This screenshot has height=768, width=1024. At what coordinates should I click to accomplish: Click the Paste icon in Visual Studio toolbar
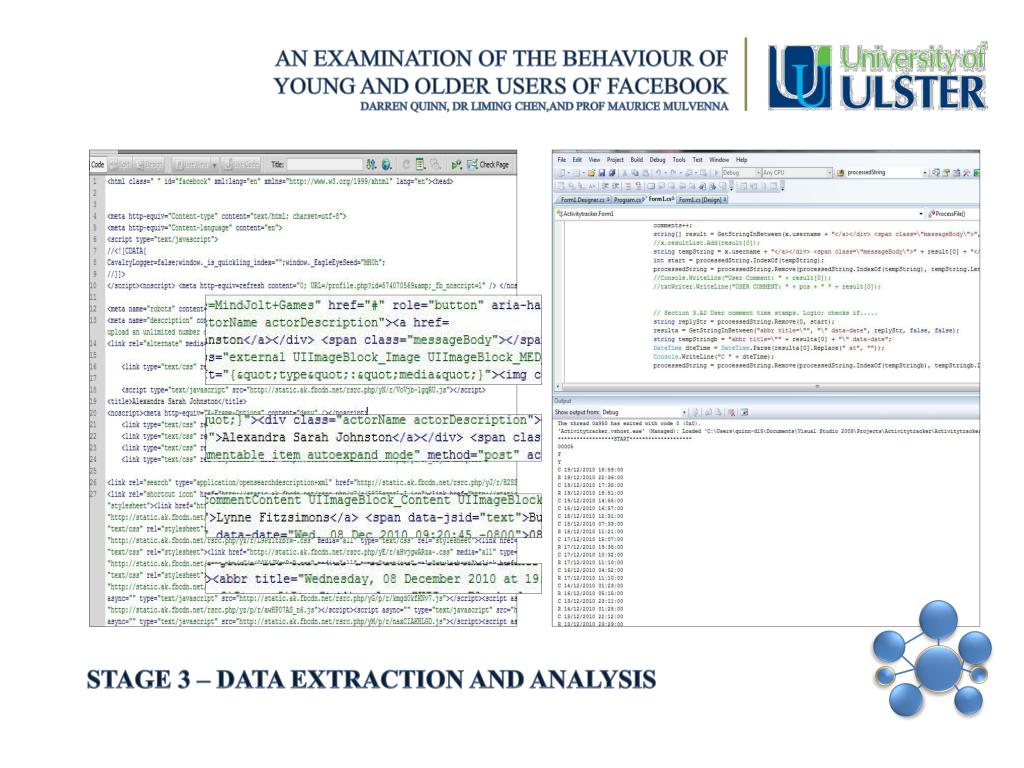(x=645, y=173)
